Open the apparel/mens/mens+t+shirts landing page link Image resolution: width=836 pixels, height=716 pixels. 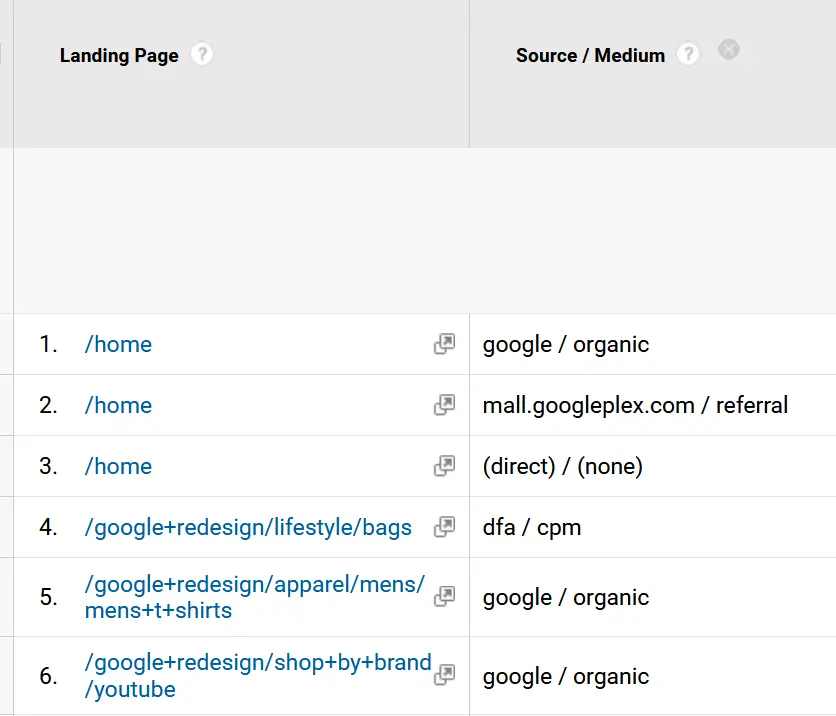[254, 596]
